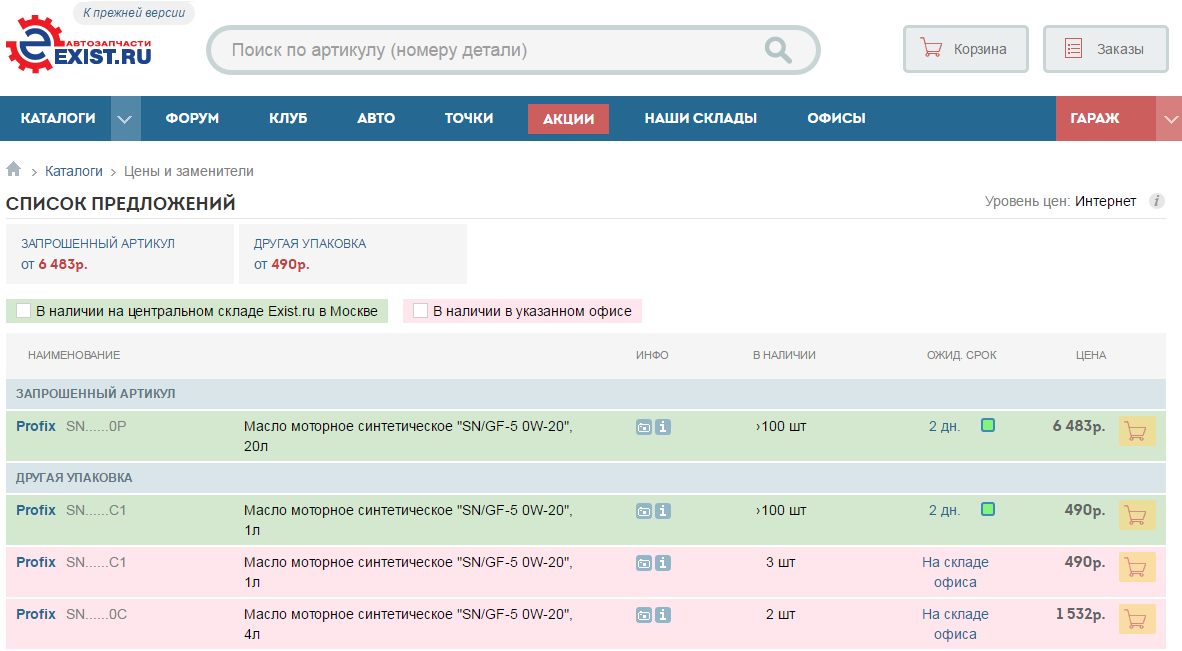Toggle in-stock at central Moscow warehouse checkbox
This screenshot has height=651, width=1182.
click(x=23, y=310)
